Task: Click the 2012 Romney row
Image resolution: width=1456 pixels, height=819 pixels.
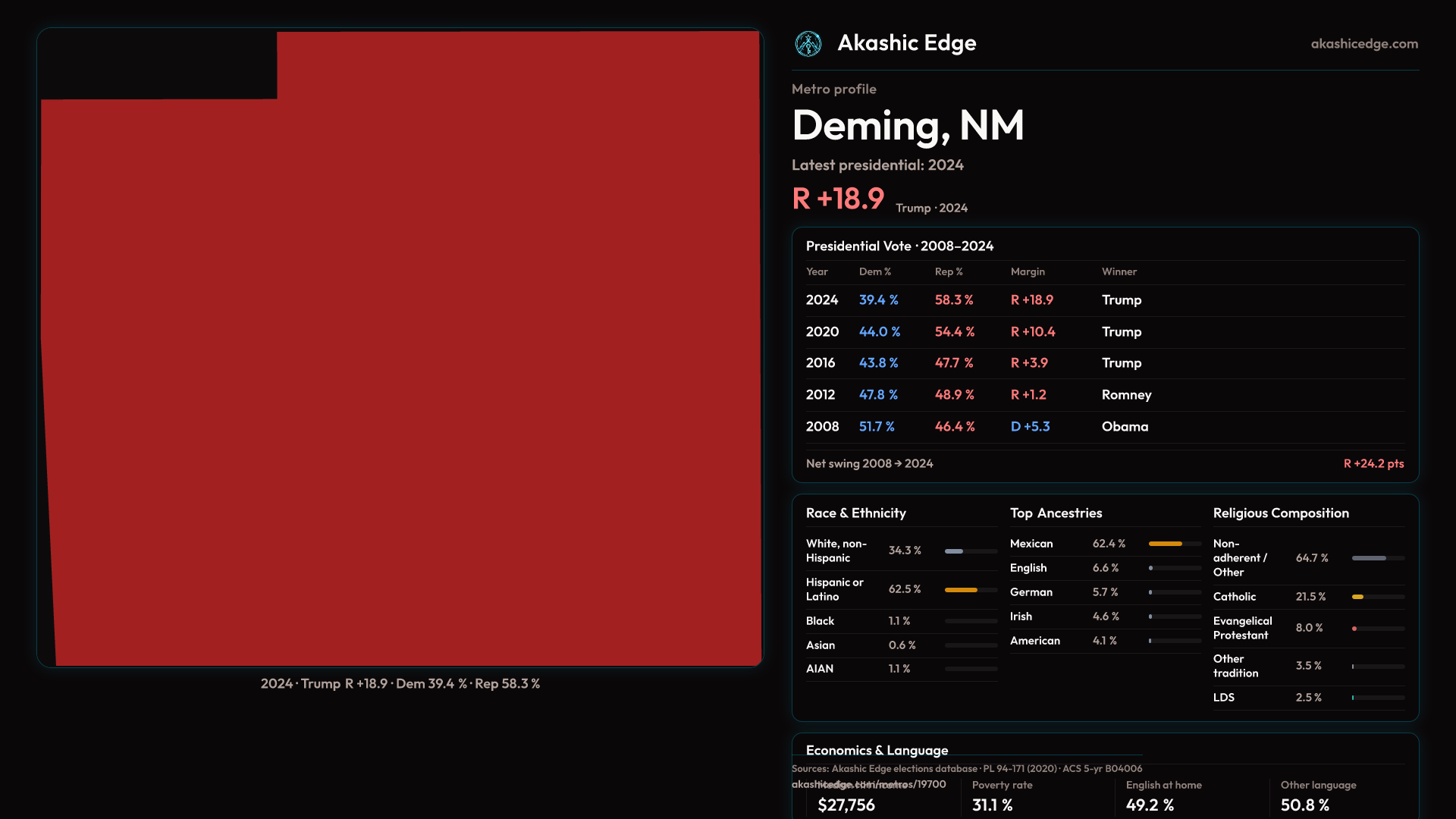Action: [1104, 395]
